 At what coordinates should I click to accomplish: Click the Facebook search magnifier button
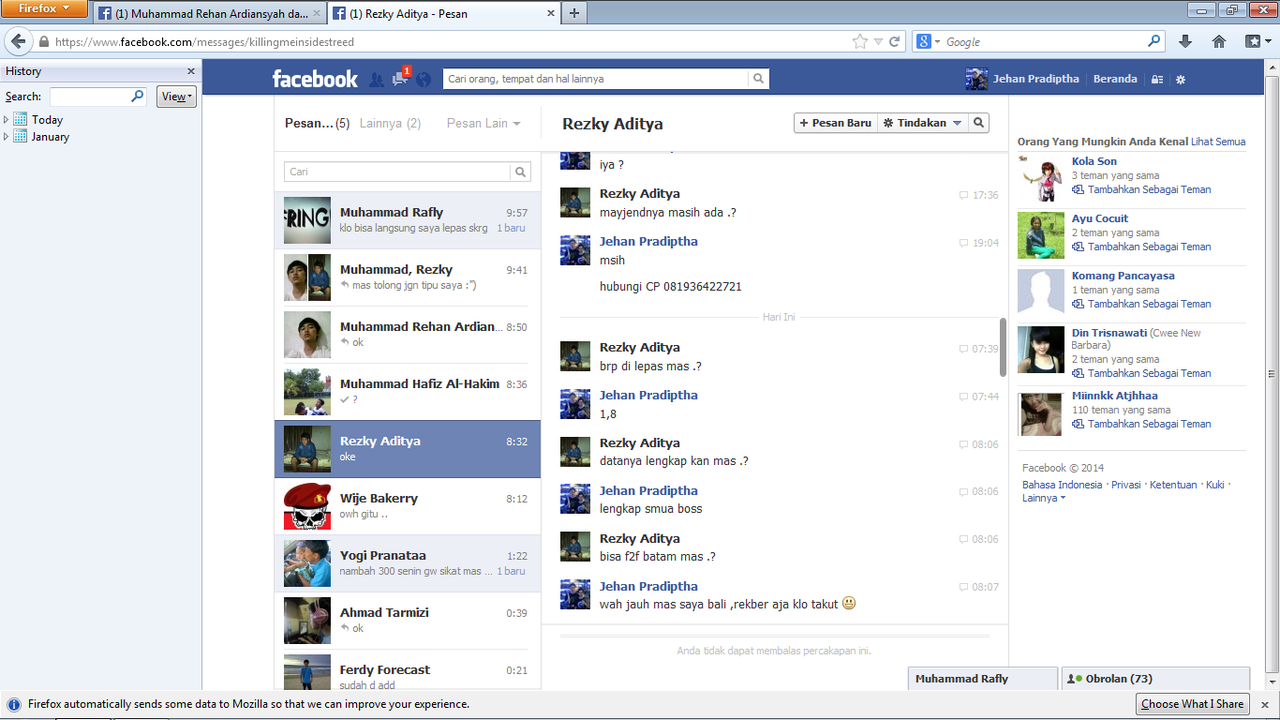pos(759,79)
